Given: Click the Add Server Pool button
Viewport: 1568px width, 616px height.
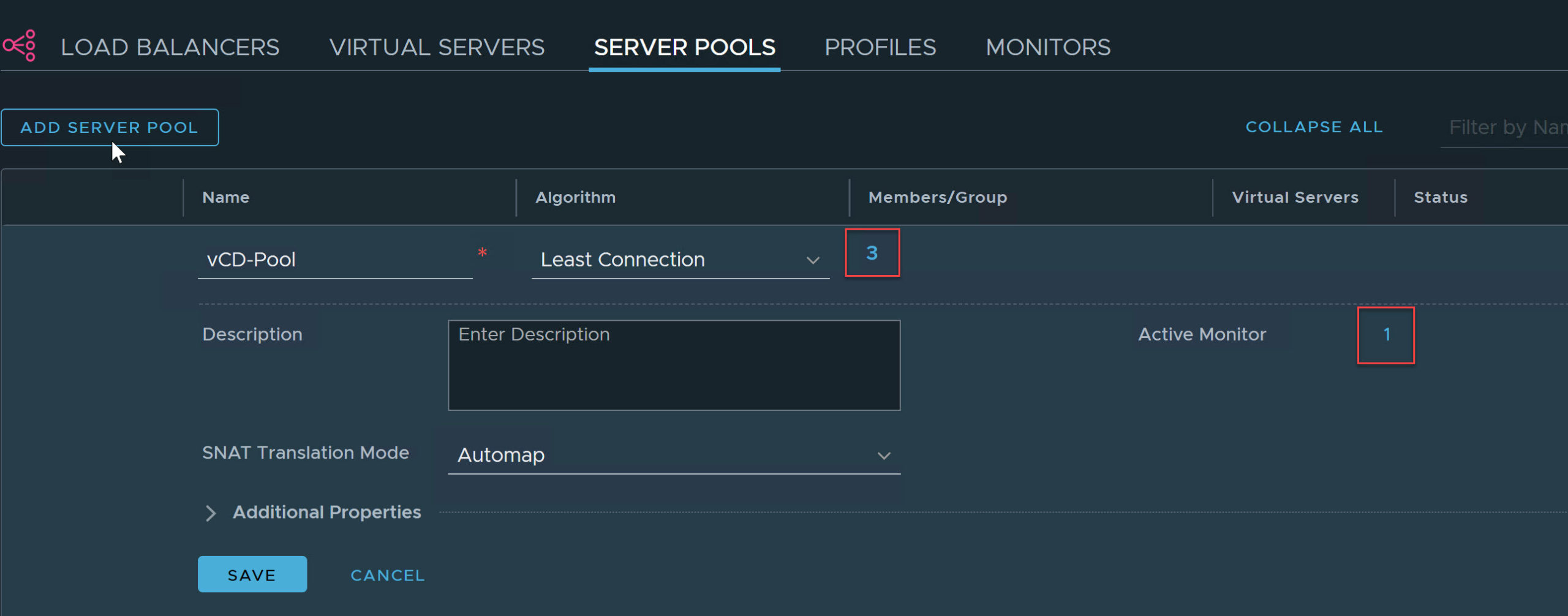Looking at the screenshot, I should click(x=110, y=127).
